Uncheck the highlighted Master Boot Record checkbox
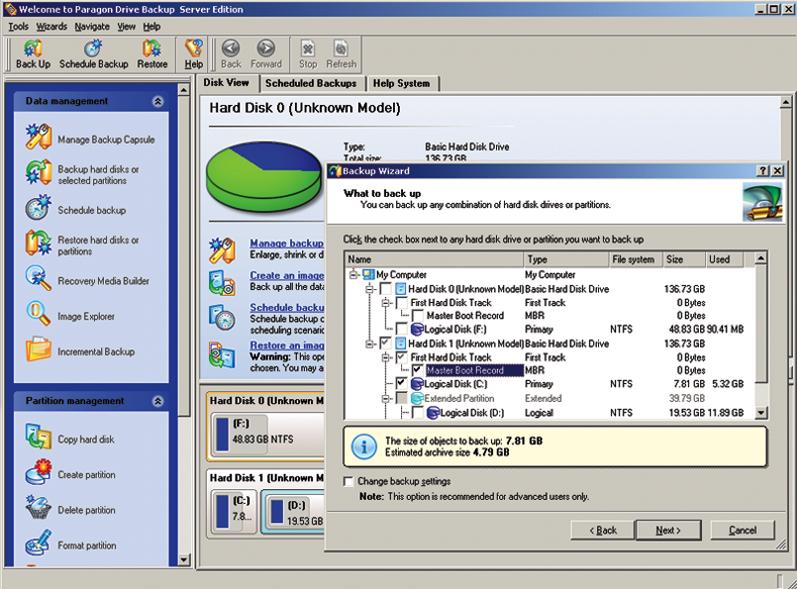Image resolution: width=797 pixels, height=589 pixels. click(x=417, y=370)
